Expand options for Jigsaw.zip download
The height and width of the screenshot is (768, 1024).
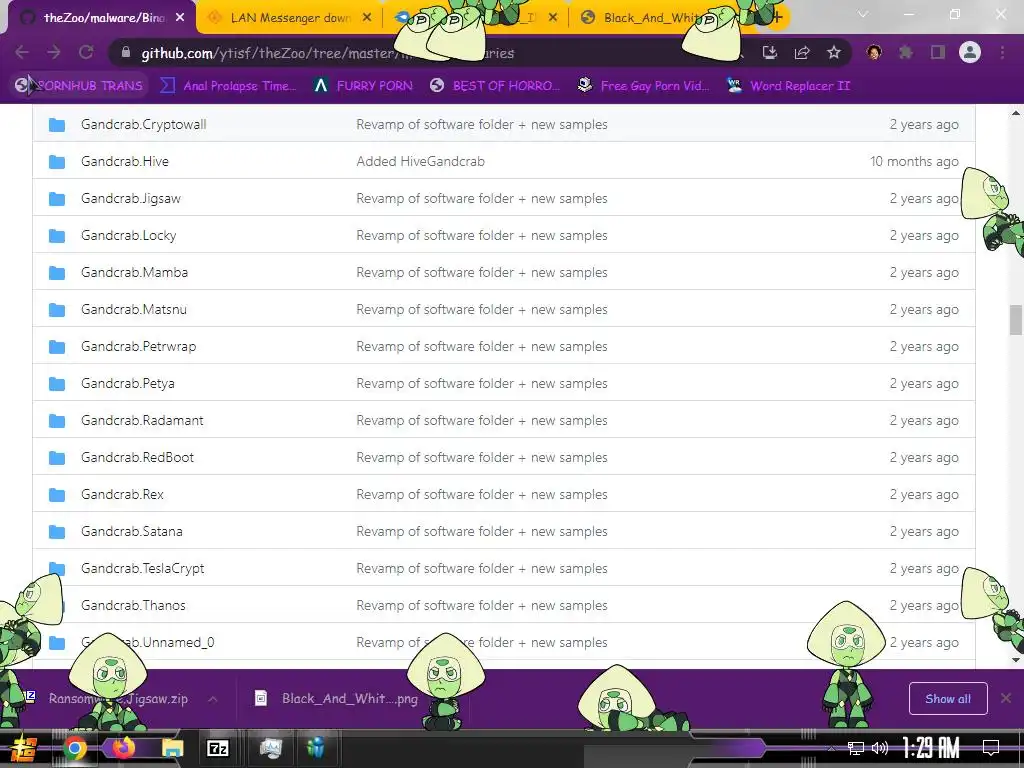(x=213, y=699)
